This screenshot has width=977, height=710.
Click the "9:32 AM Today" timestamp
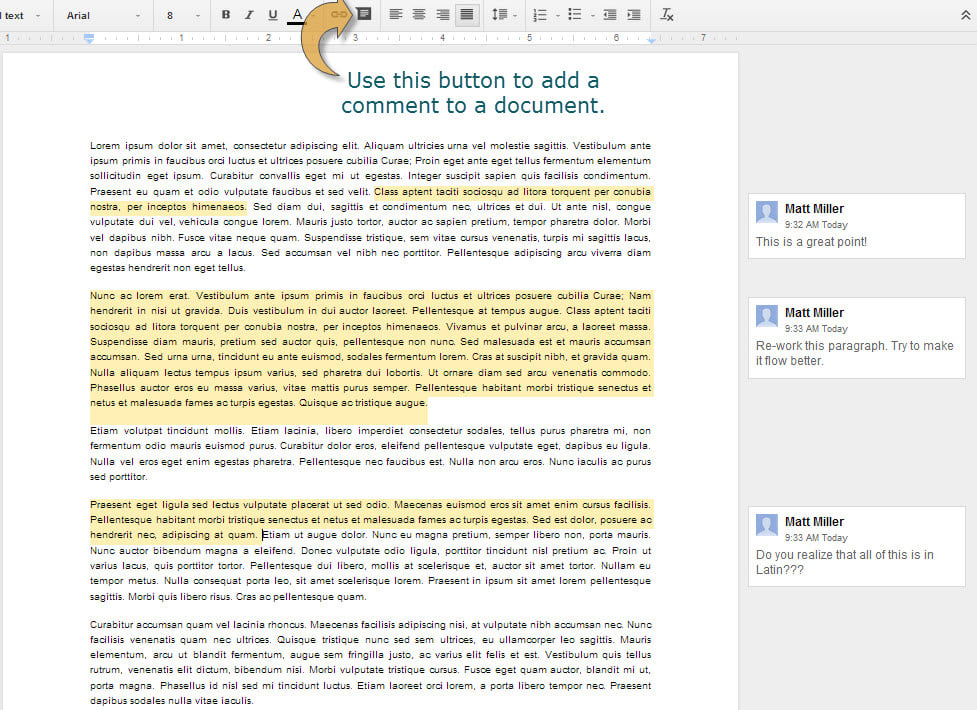(816, 224)
